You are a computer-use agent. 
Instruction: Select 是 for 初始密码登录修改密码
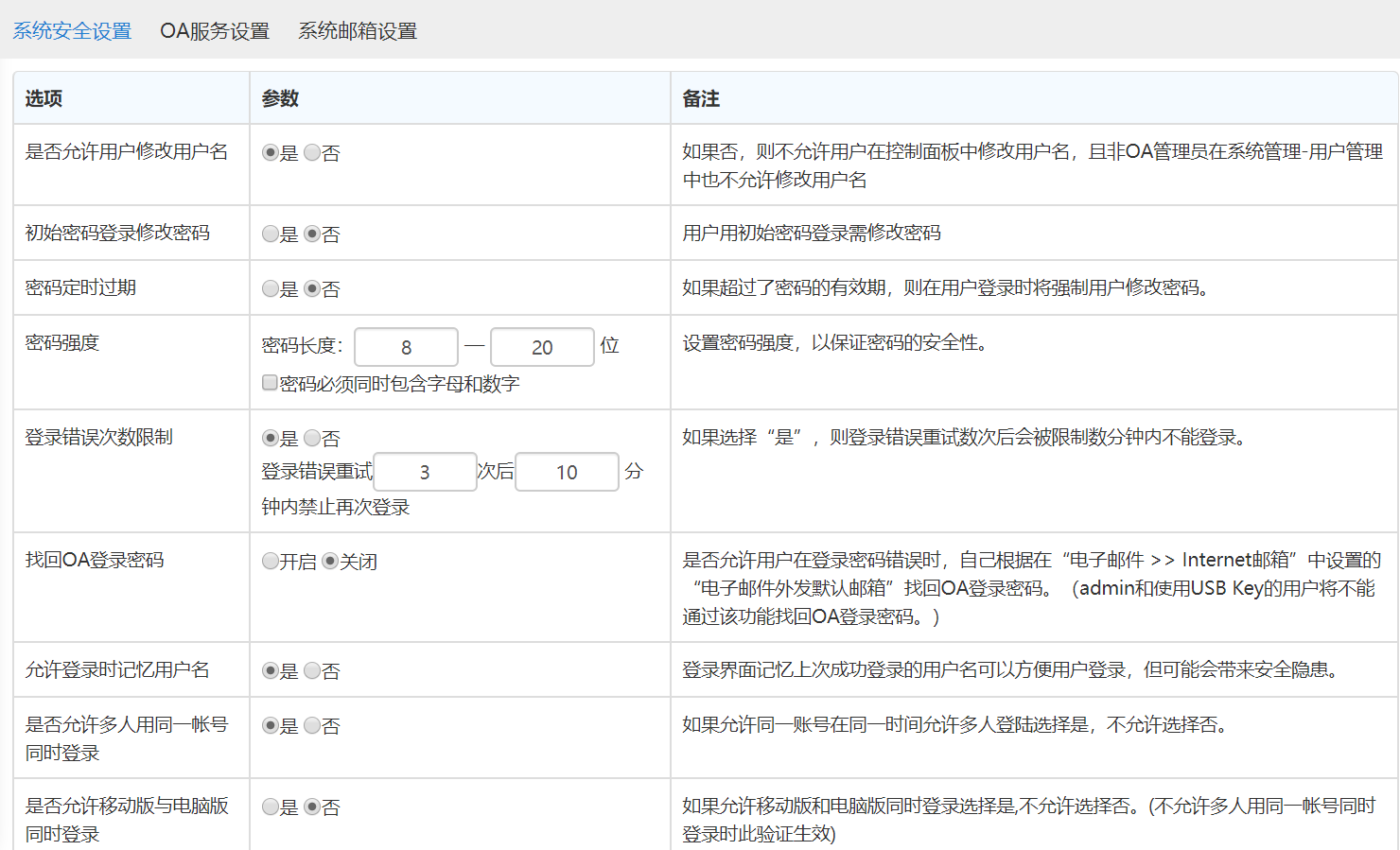tap(271, 234)
